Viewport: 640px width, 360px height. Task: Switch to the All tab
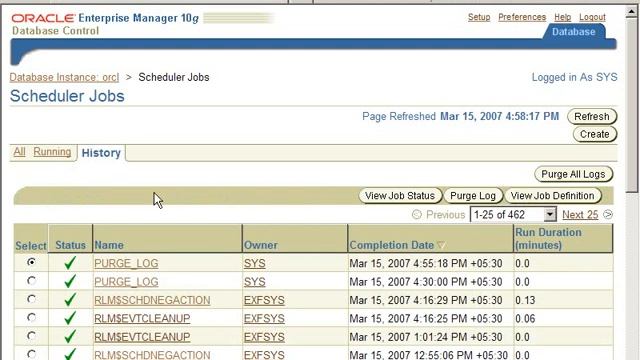[19, 152]
